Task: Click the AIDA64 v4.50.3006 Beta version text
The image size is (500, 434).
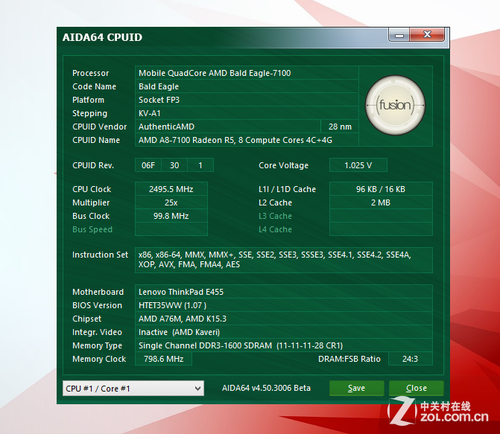Action: pyautogui.click(x=266, y=388)
